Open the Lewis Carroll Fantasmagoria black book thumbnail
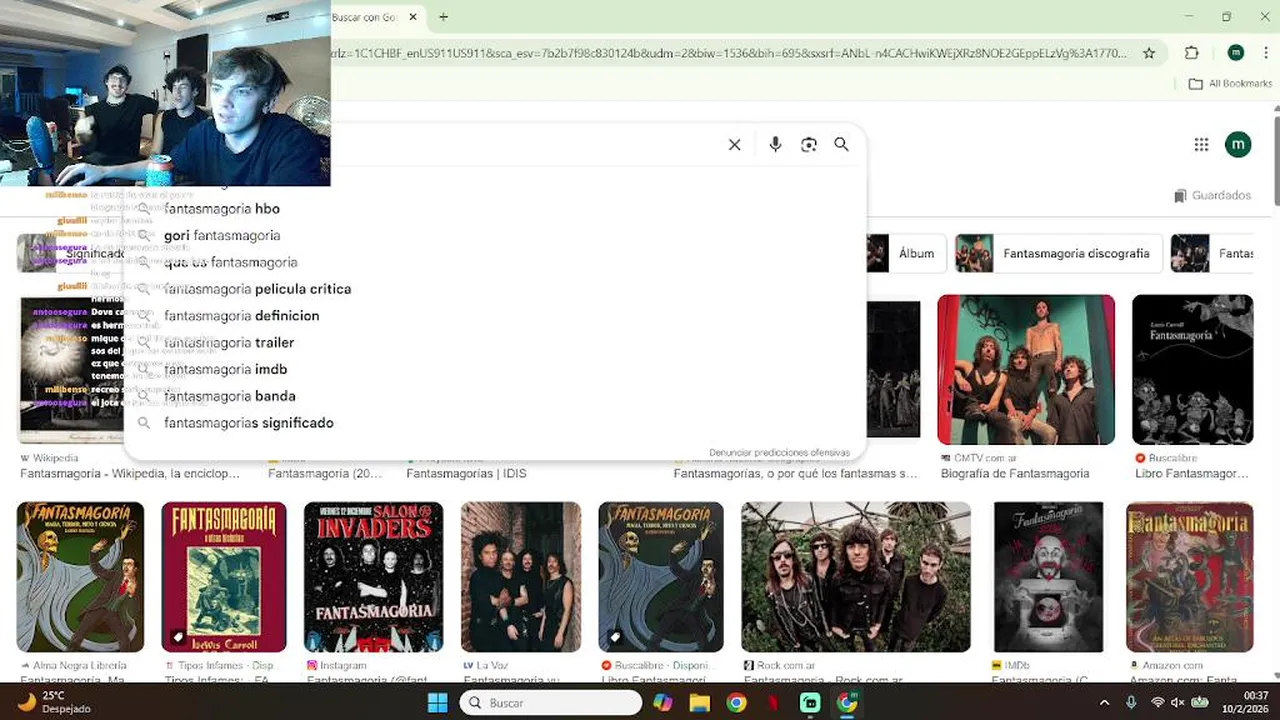The height and width of the screenshot is (720, 1280). click(x=1192, y=369)
